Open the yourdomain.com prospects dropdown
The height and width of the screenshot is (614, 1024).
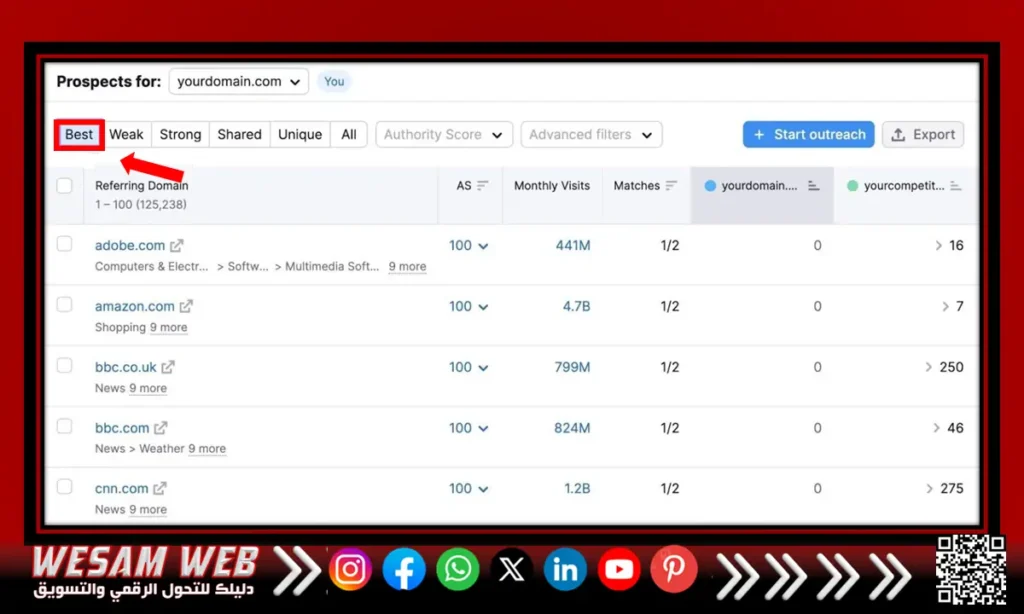pos(238,82)
